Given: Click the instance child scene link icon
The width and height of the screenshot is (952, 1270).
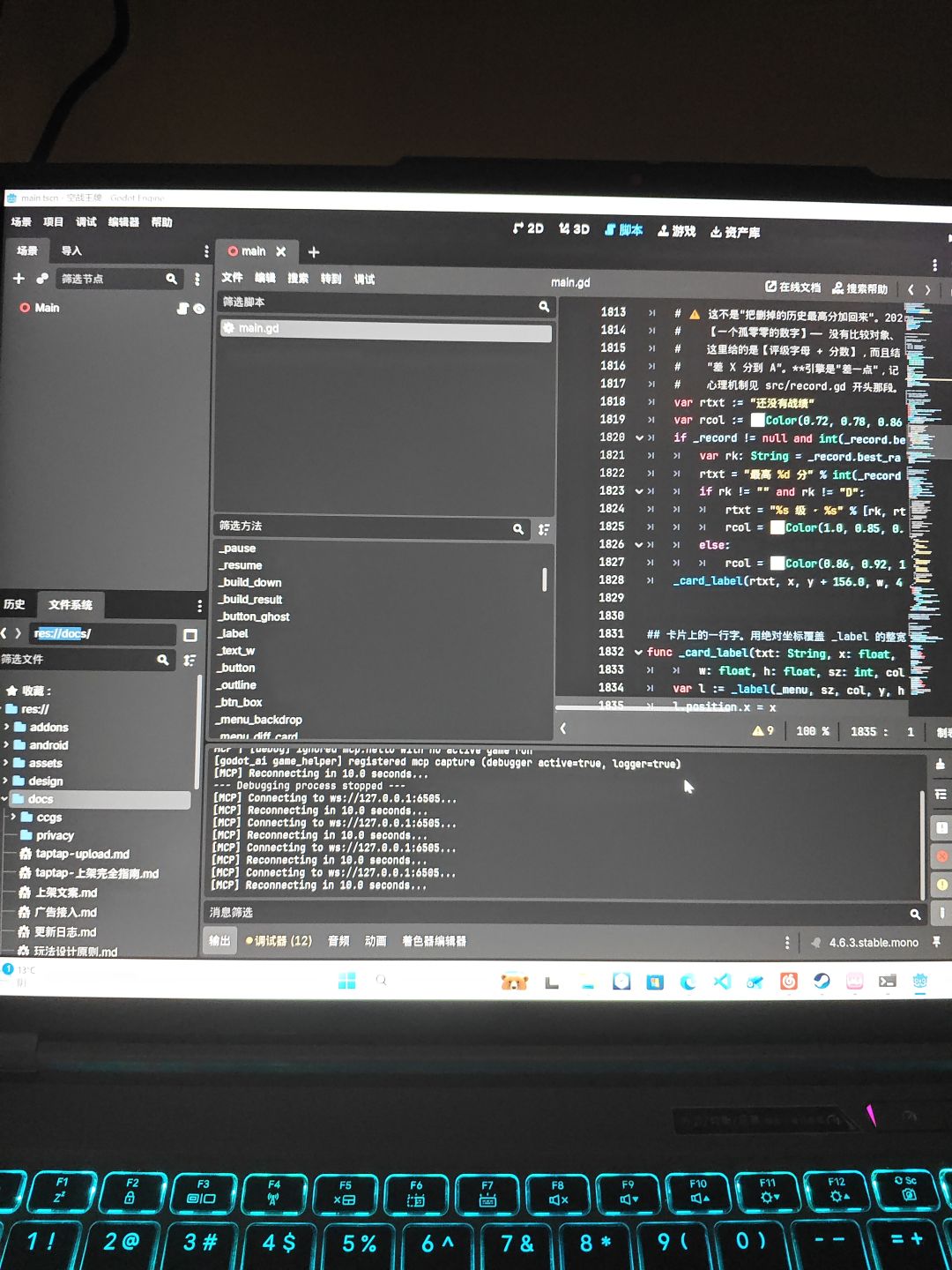Looking at the screenshot, I should [41, 279].
